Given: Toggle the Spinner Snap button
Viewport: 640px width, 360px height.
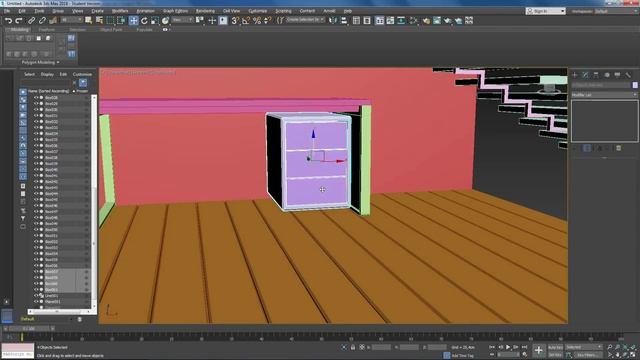Looking at the screenshot, I should (267, 20).
